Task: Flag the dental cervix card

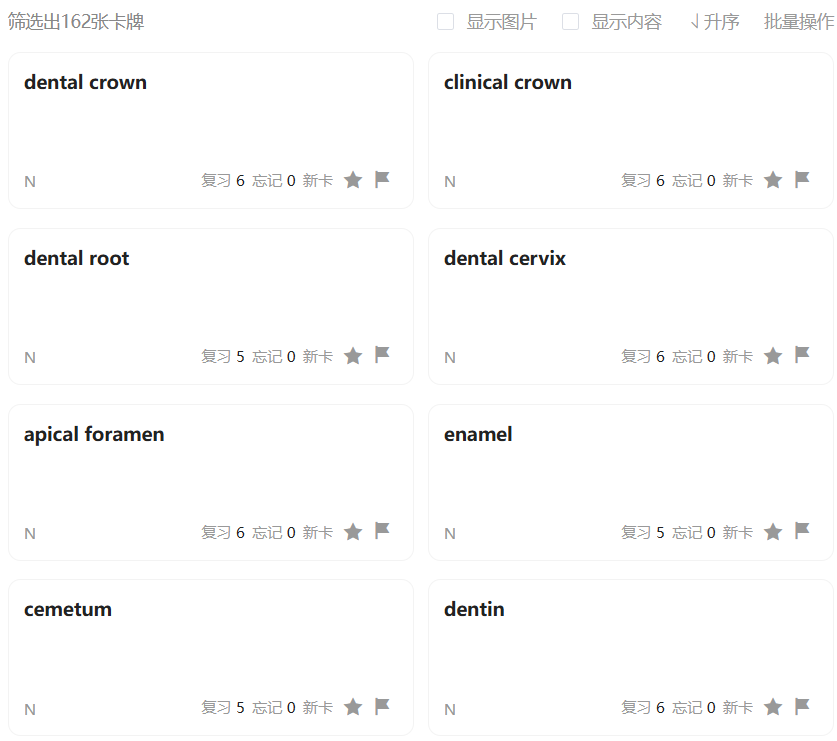Action: pos(802,355)
